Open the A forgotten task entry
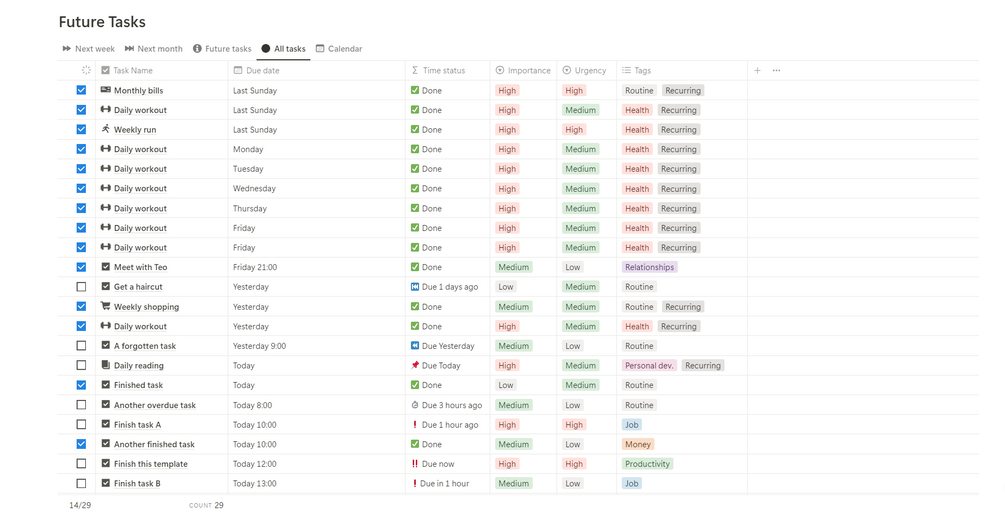This screenshot has height=513, width=1005. 144,346
